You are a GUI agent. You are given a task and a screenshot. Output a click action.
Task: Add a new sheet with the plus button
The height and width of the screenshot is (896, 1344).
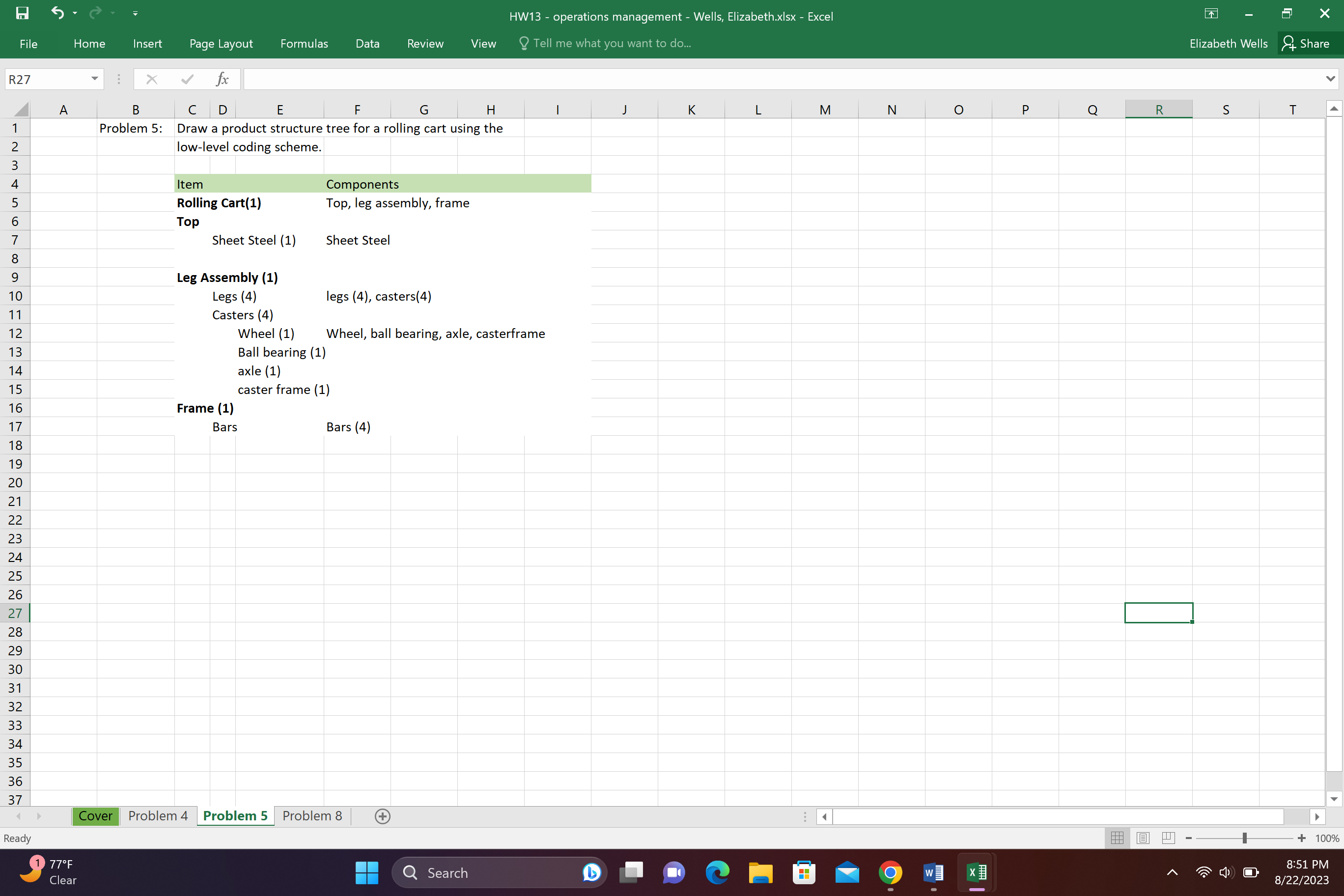[382, 816]
